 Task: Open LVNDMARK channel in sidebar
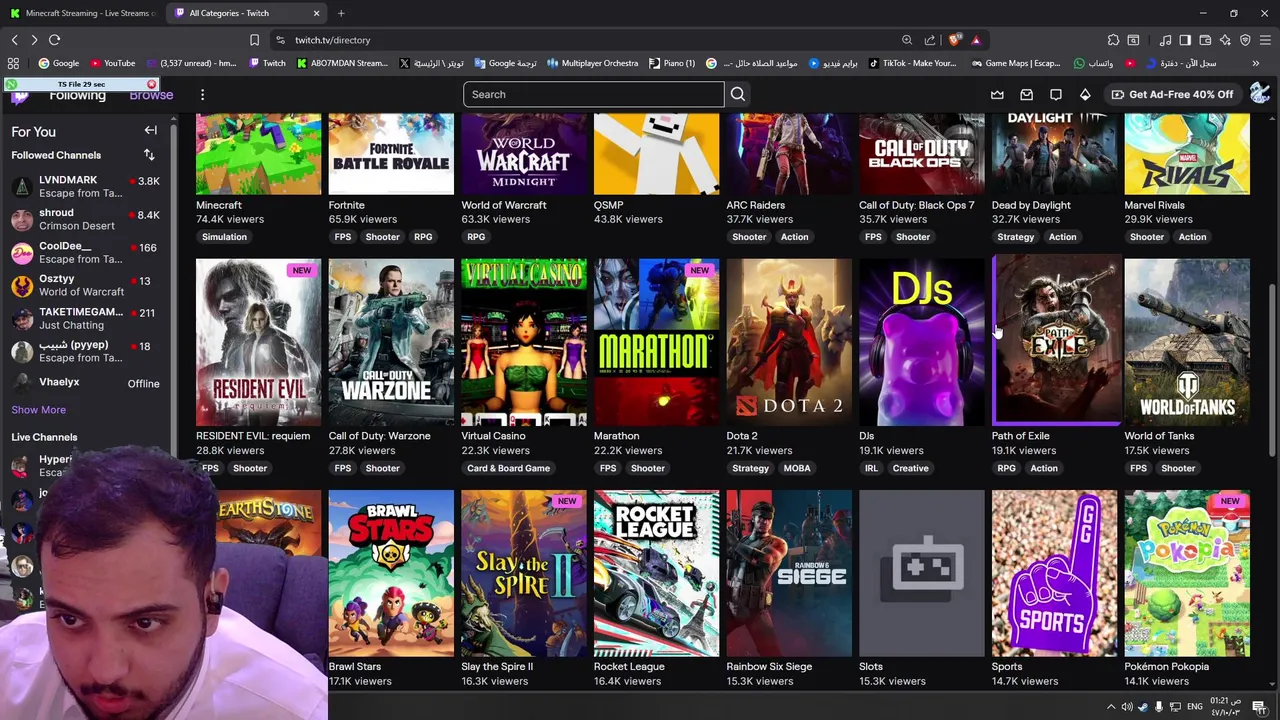tap(86, 186)
